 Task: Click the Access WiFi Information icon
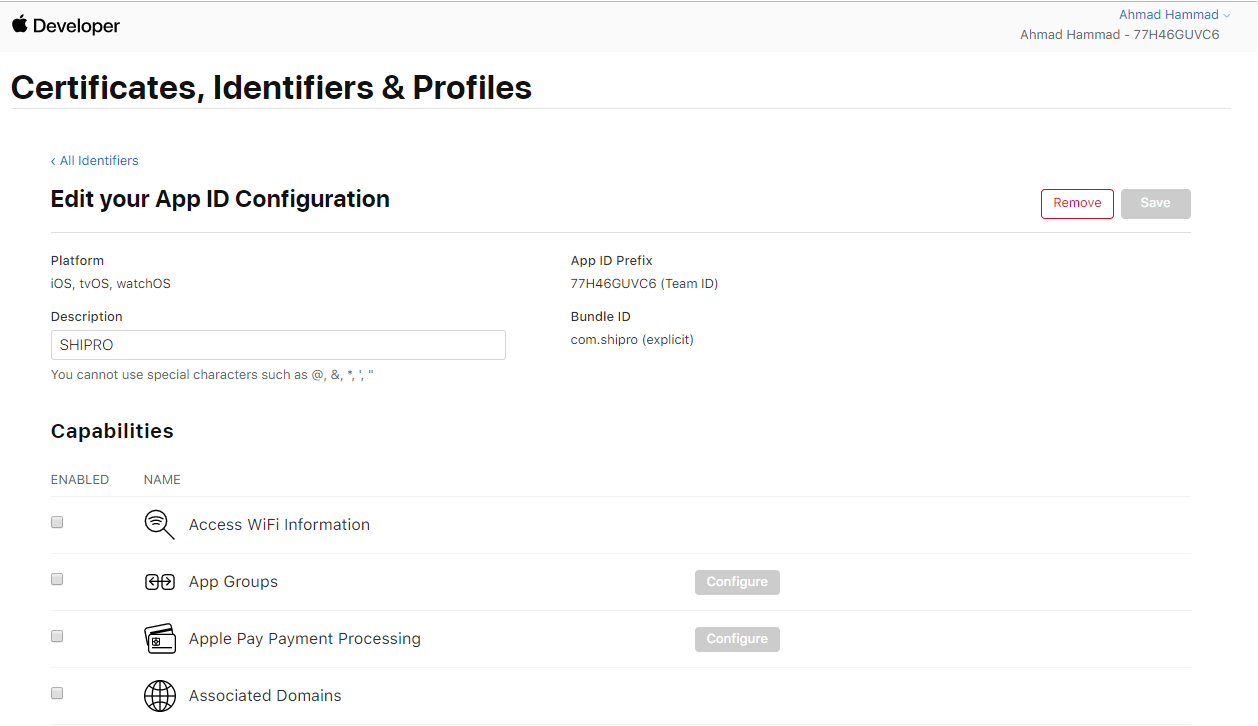point(159,524)
